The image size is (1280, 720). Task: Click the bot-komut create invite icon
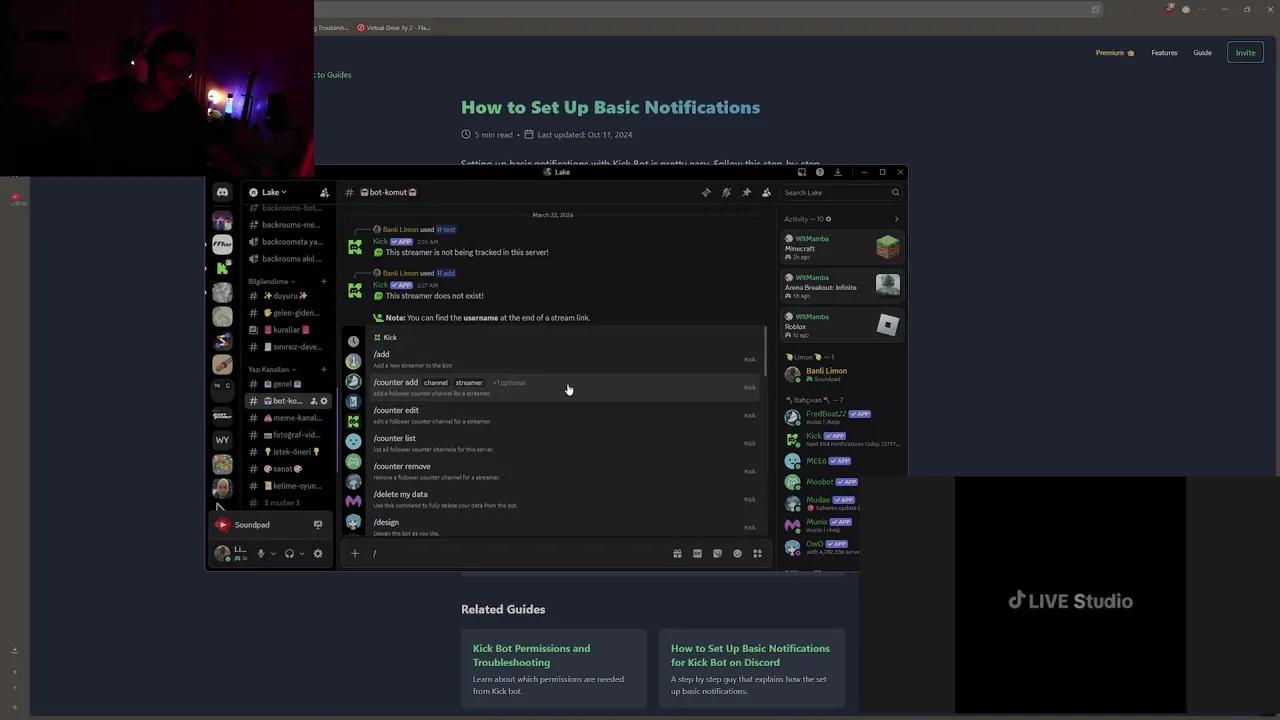tap(313, 401)
